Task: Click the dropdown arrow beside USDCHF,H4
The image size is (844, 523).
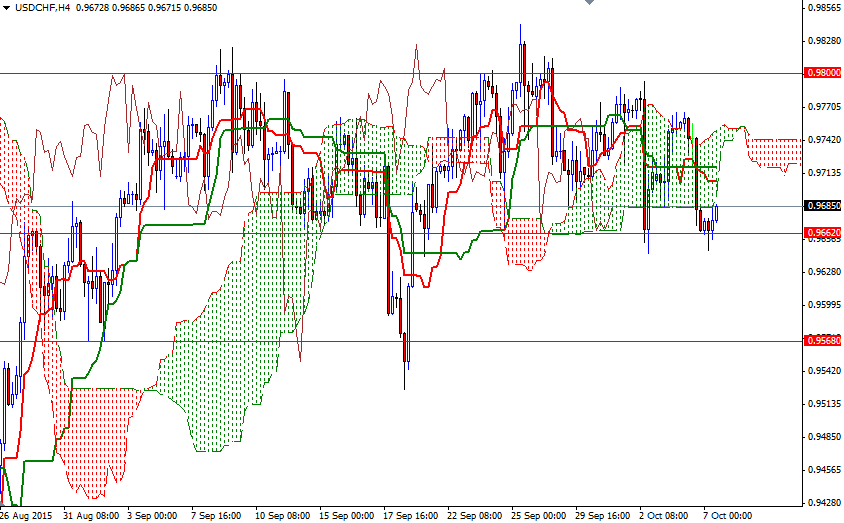Action: tap(6, 7)
